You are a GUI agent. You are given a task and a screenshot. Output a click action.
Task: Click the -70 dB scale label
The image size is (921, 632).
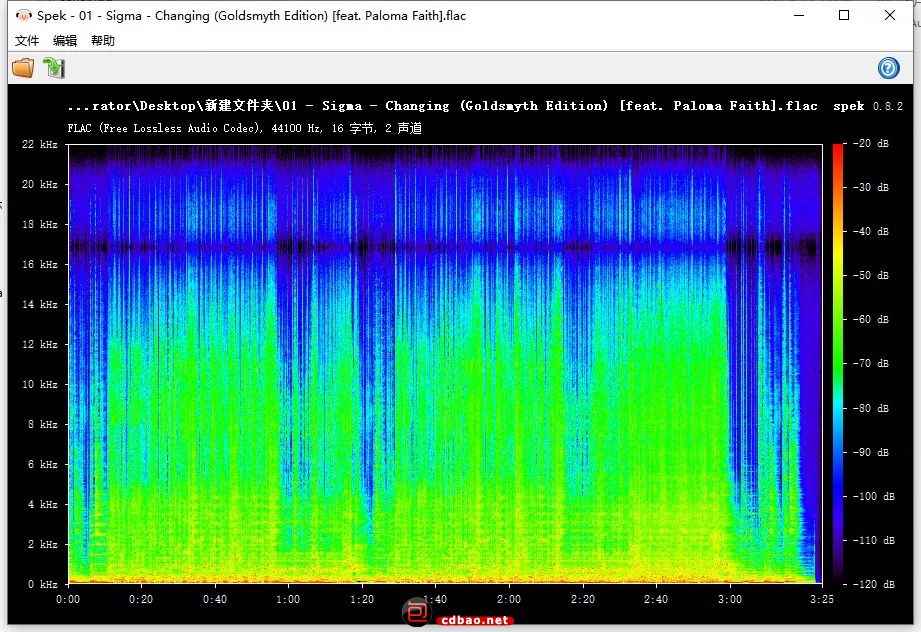click(870, 364)
